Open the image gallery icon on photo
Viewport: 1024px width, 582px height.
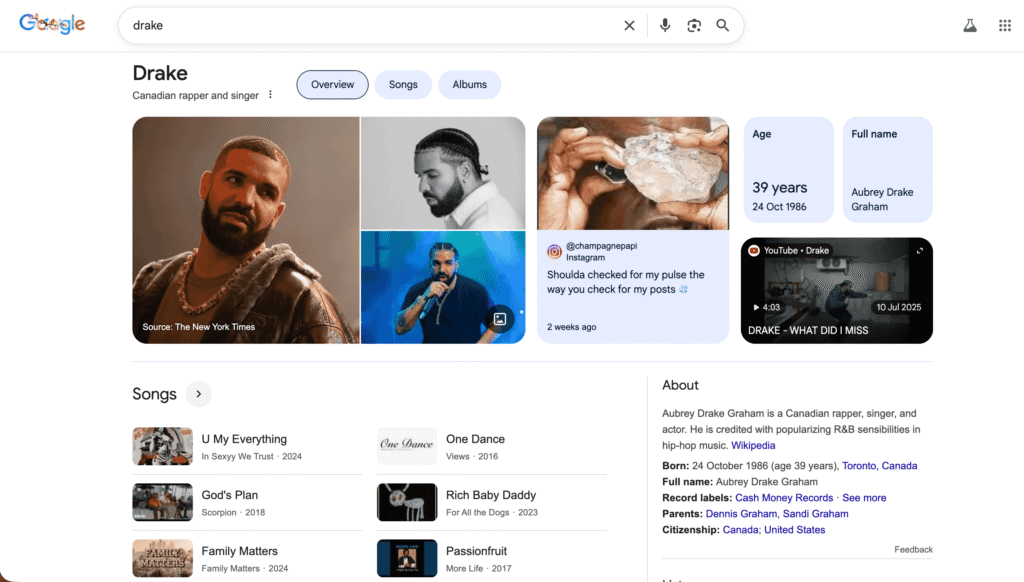click(x=500, y=319)
